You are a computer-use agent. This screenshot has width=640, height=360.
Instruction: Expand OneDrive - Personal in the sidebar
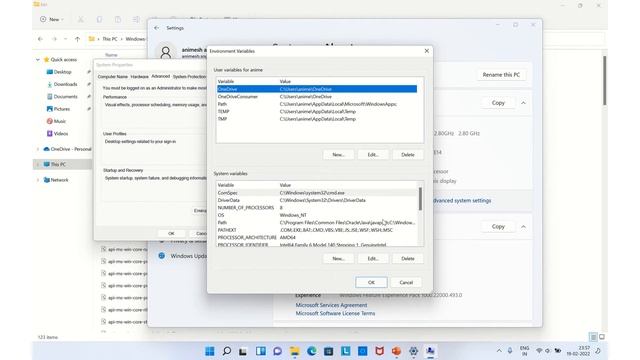click(38, 149)
